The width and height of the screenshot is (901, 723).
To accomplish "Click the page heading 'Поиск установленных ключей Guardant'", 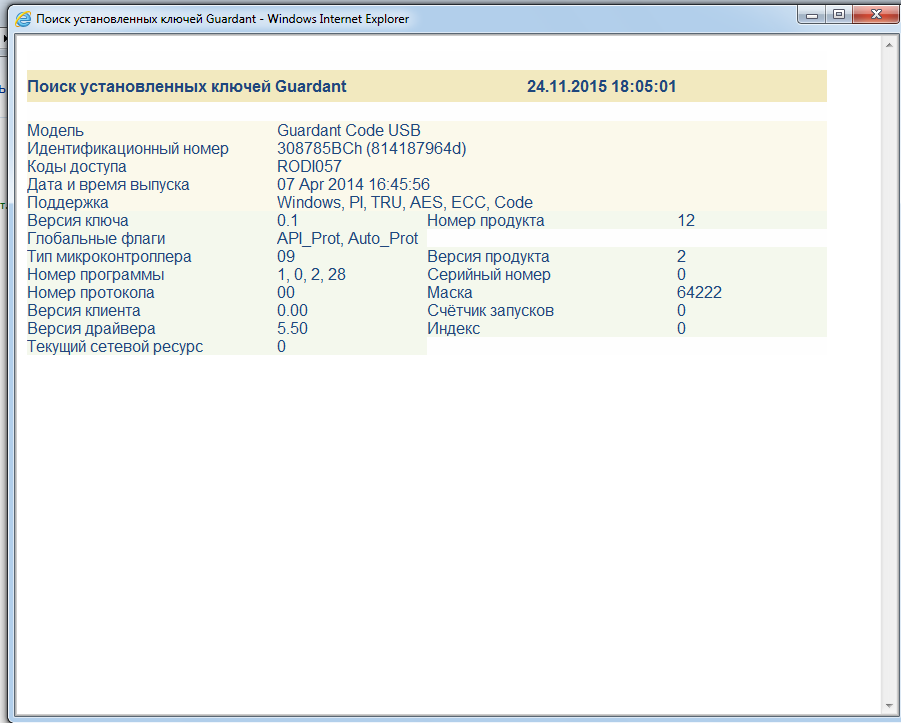I will (187, 87).
